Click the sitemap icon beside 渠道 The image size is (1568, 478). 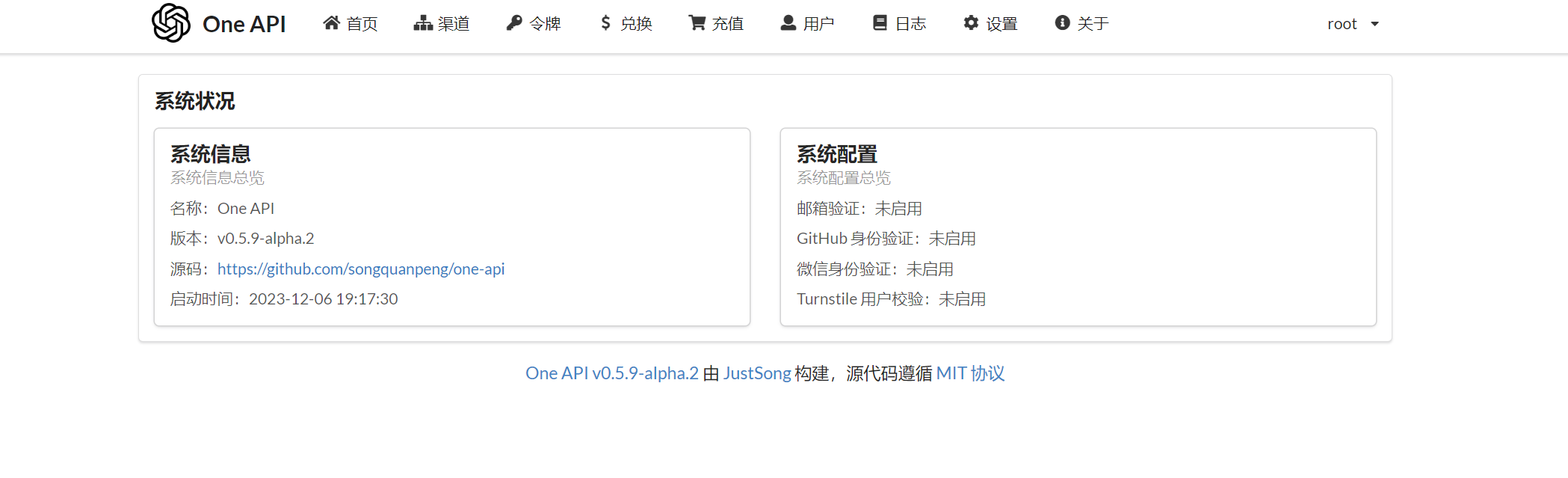[x=423, y=23]
